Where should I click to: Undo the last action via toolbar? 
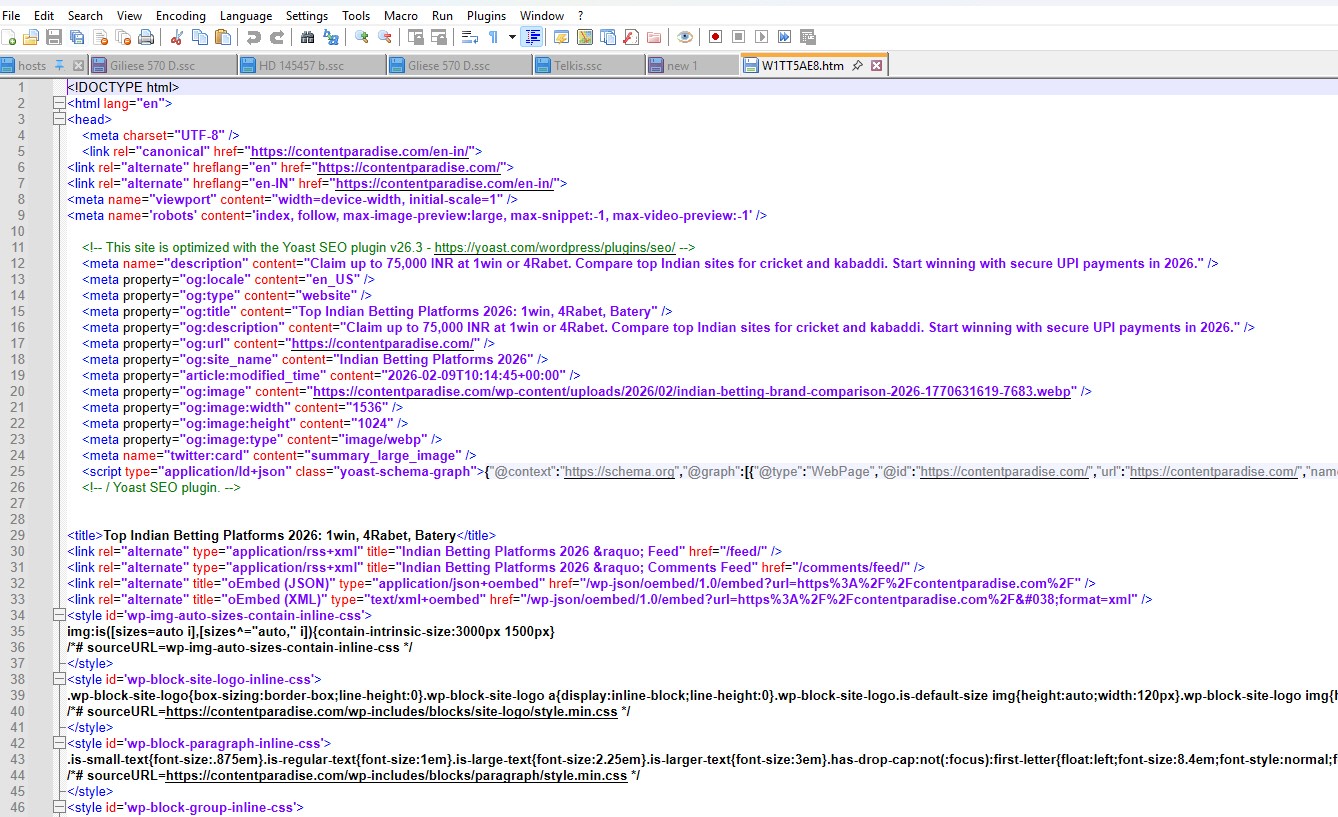coord(254,37)
